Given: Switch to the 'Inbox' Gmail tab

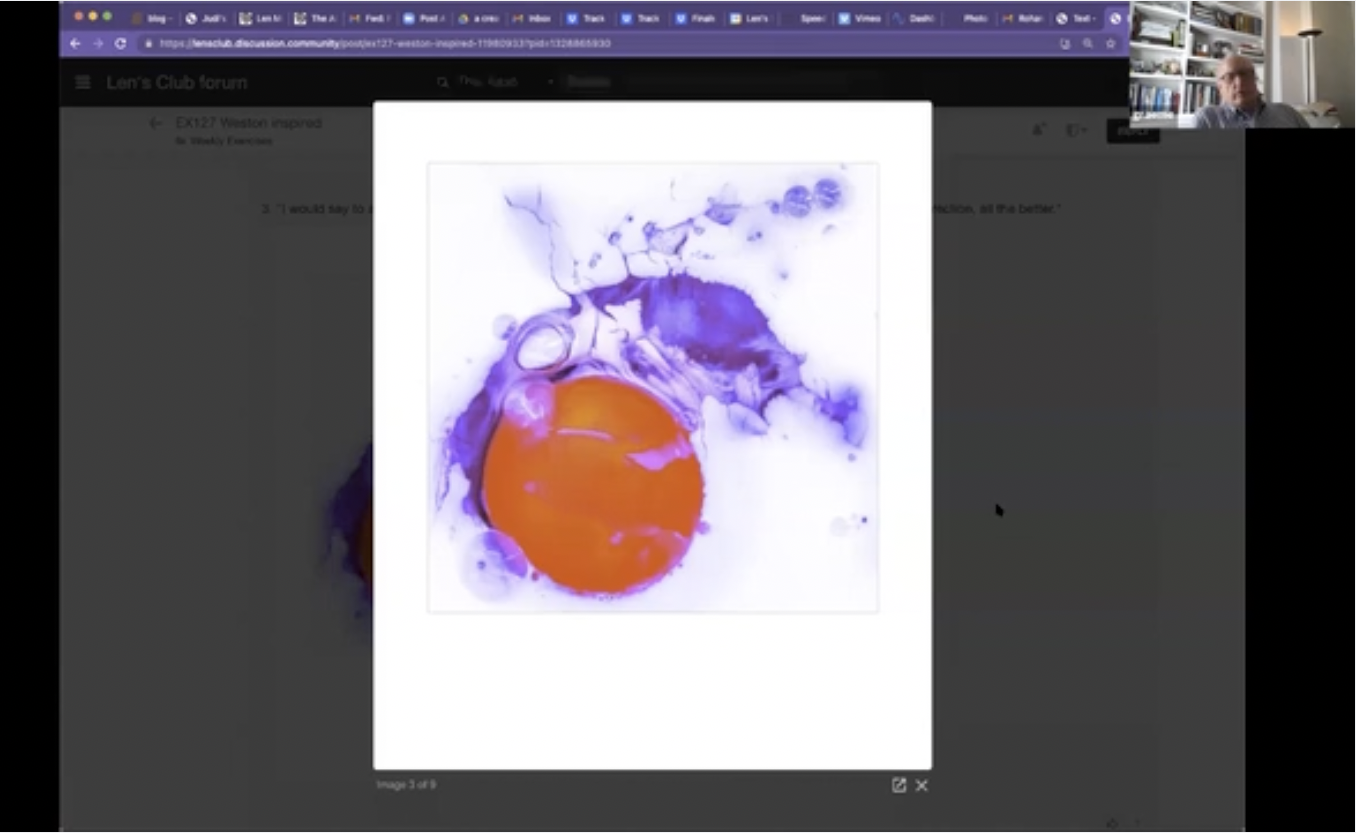Looking at the screenshot, I should coord(531,18).
